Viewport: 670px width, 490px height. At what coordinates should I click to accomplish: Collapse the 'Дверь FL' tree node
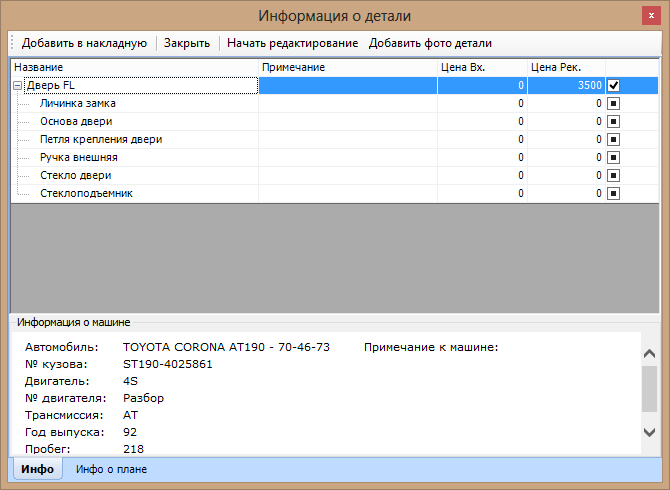17,86
